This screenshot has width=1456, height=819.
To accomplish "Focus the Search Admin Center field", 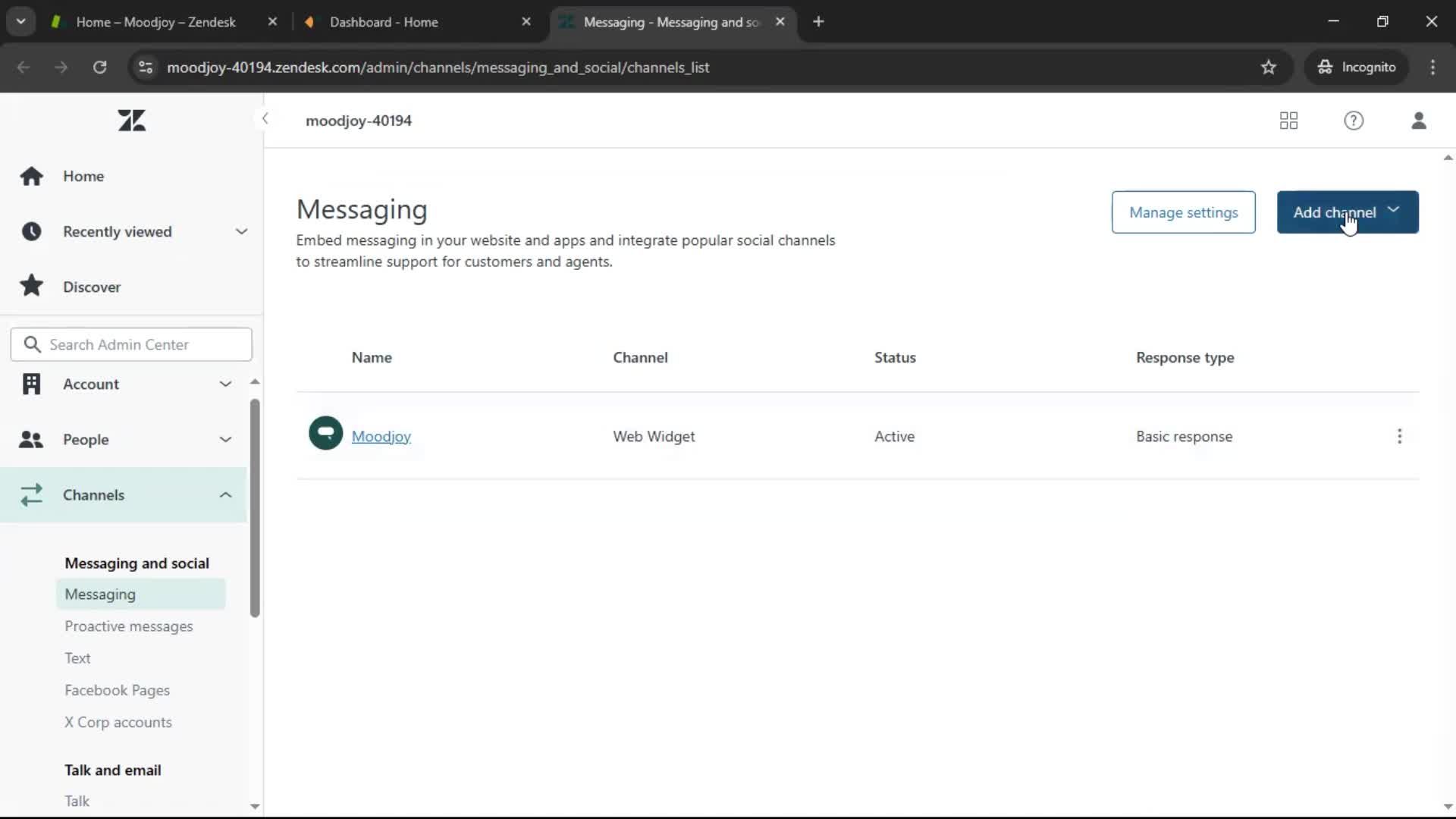I will (x=131, y=344).
